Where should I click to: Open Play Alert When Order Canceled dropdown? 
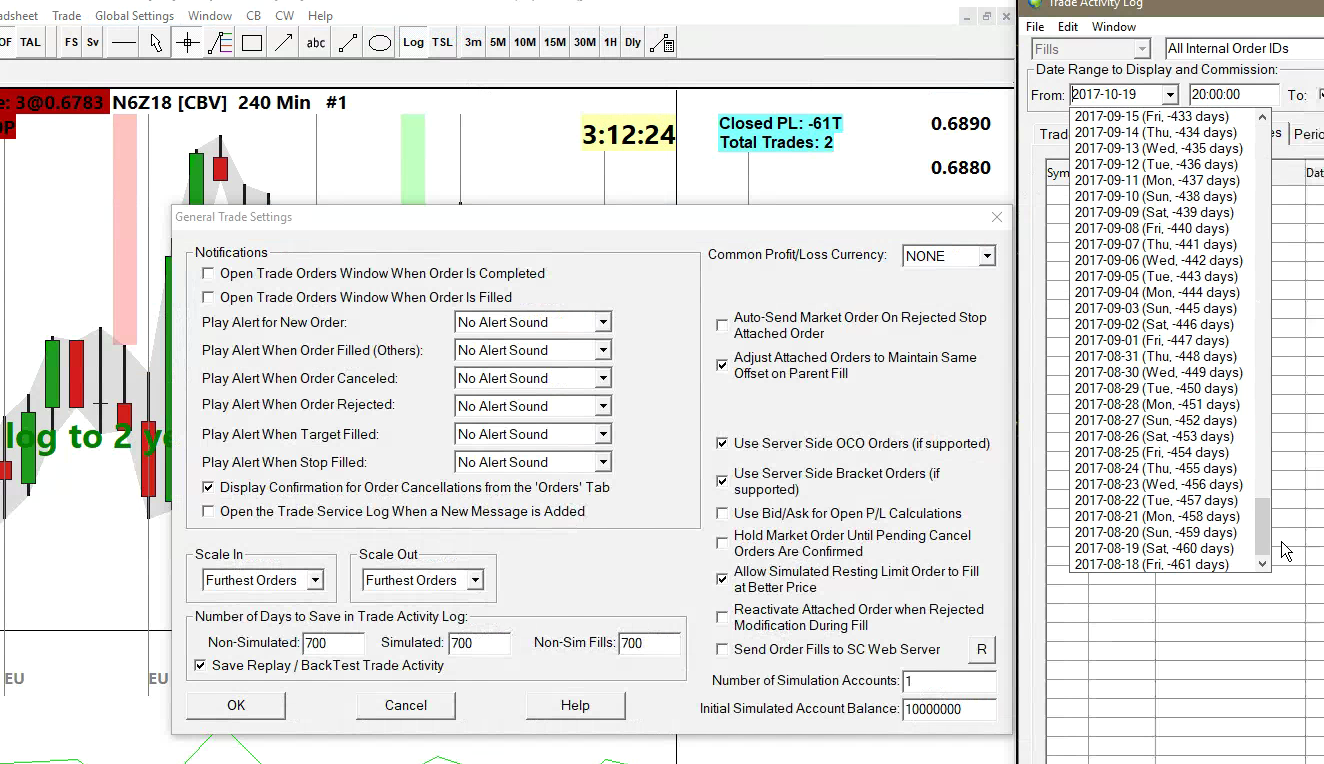click(602, 378)
